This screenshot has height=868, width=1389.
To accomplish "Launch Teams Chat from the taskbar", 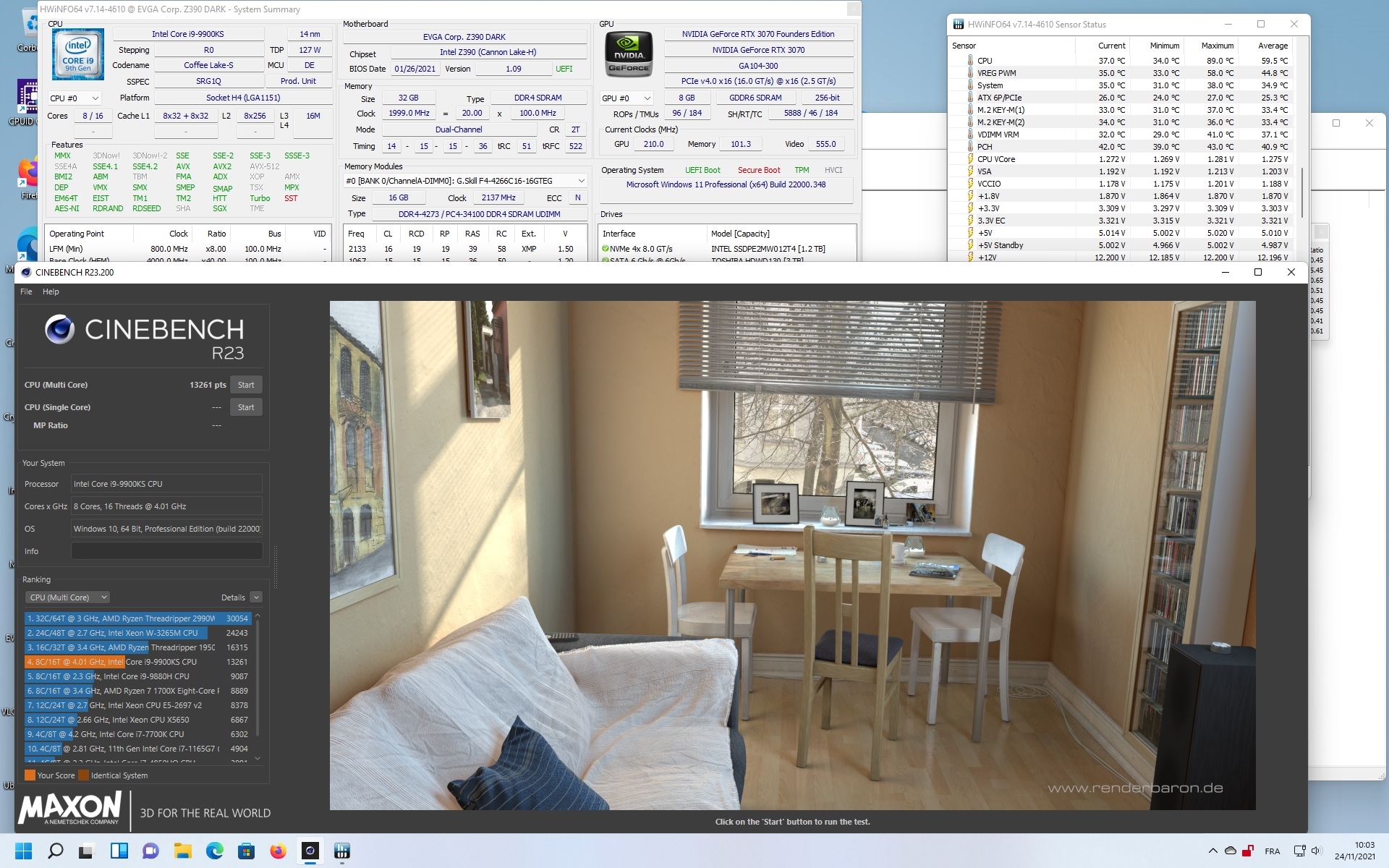I will pos(150,851).
